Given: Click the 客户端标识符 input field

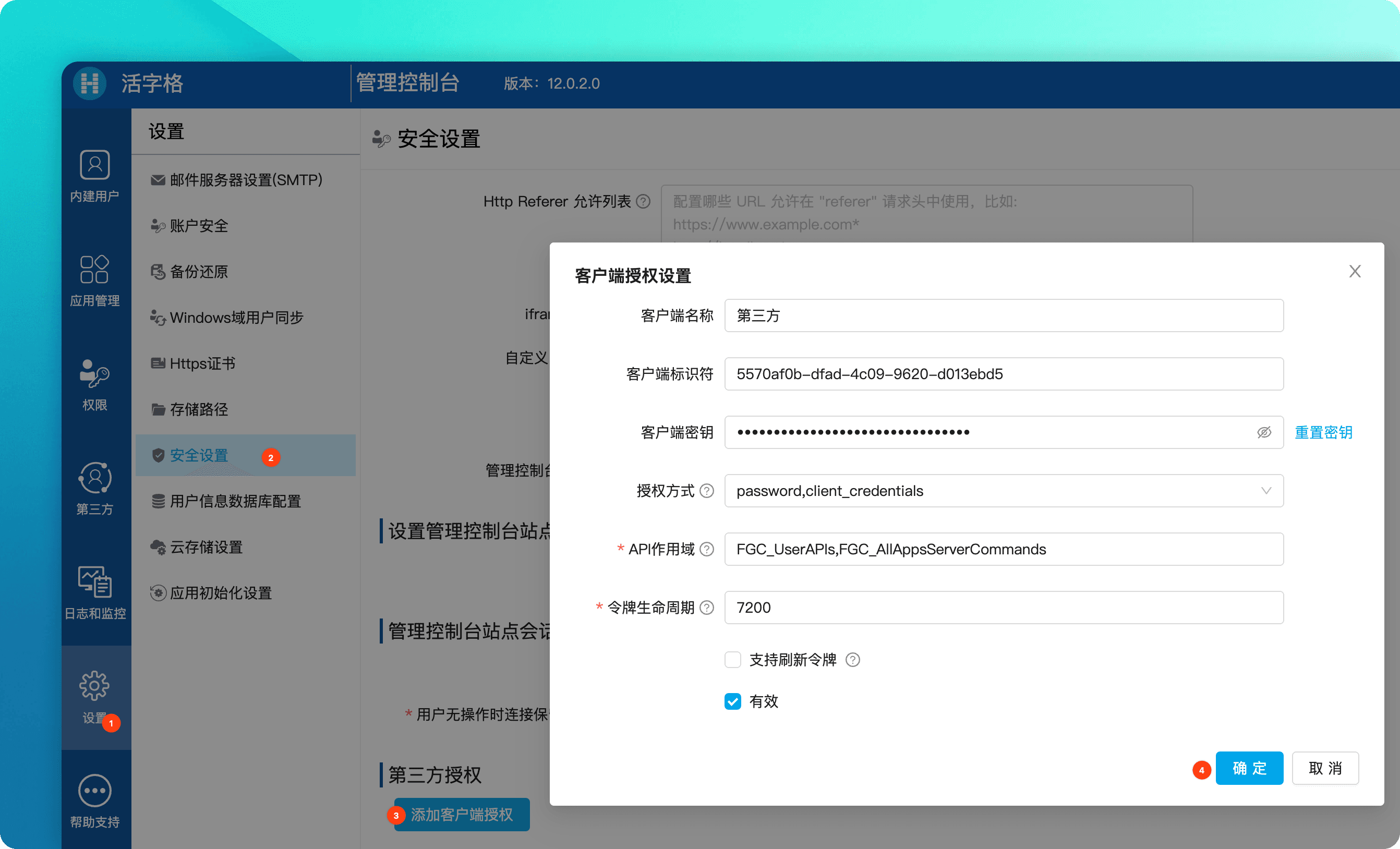Looking at the screenshot, I should tap(1004, 374).
